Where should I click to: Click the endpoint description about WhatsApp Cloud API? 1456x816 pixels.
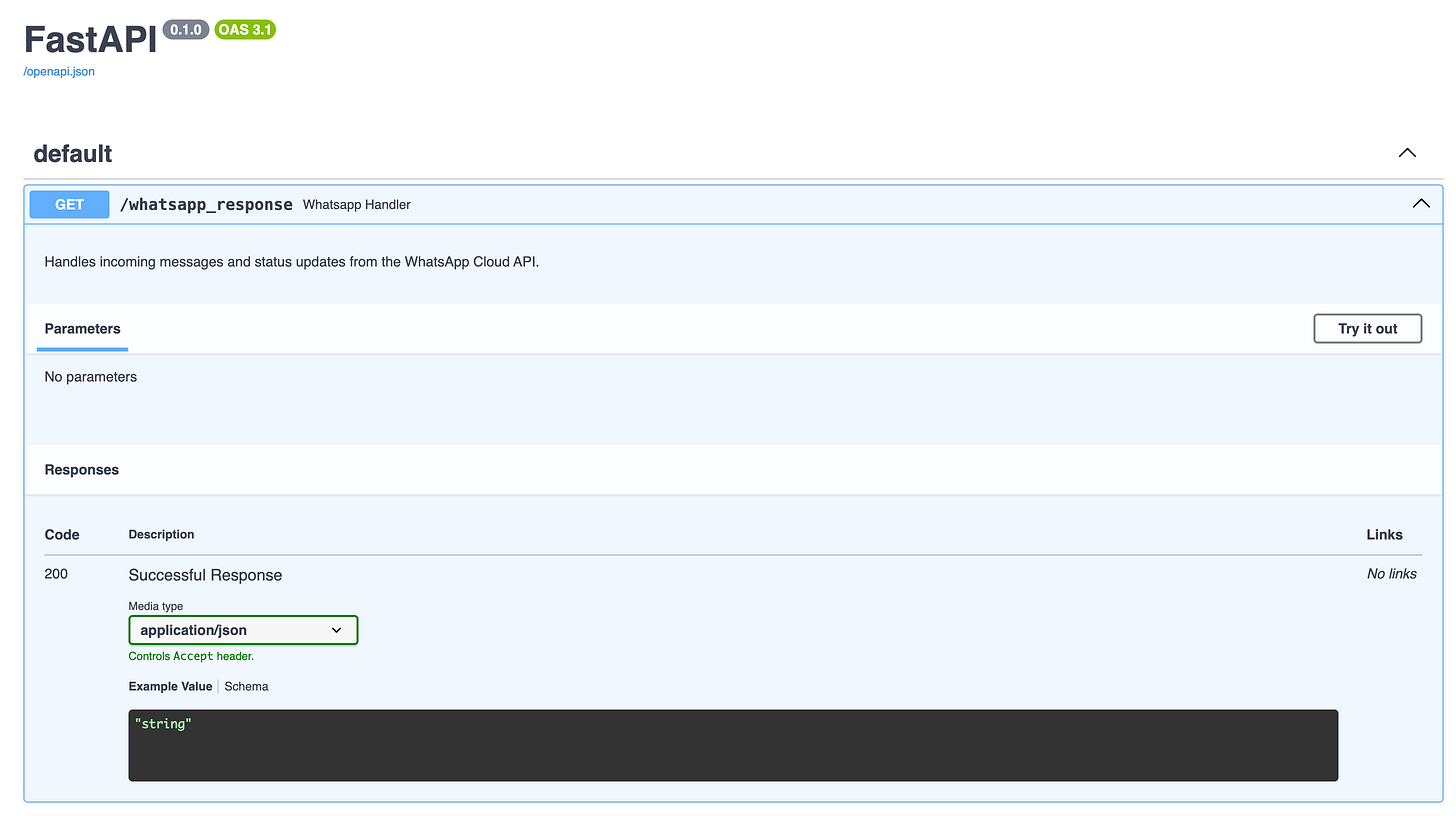click(x=292, y=262)
